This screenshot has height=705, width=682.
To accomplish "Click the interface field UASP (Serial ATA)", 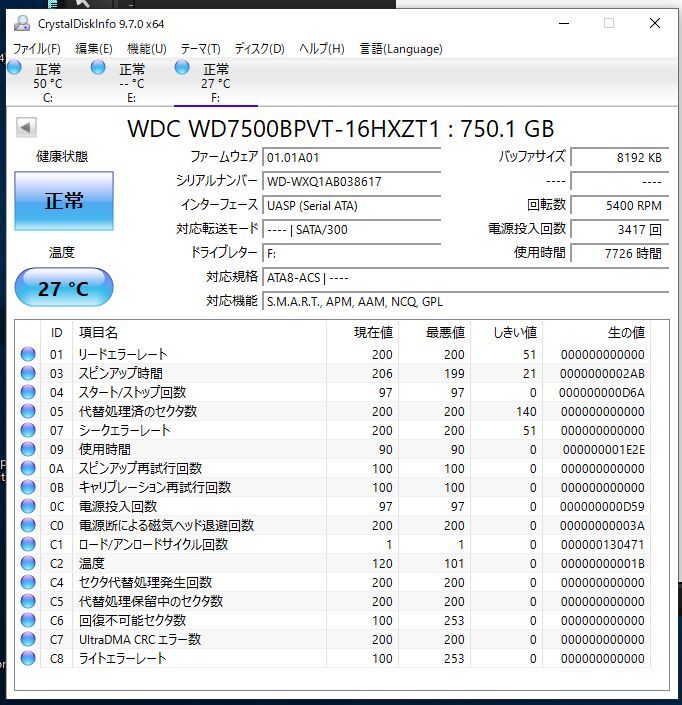I will 352,205.
